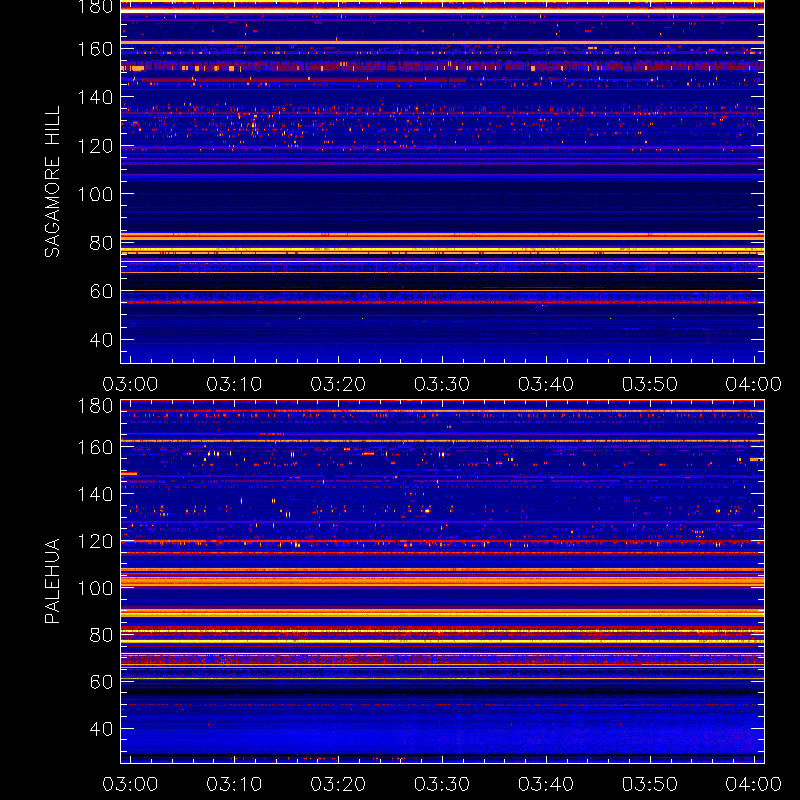
Task: Click the 03:40 time label under Sagamore Hill plot
Action: coord(546,384)
